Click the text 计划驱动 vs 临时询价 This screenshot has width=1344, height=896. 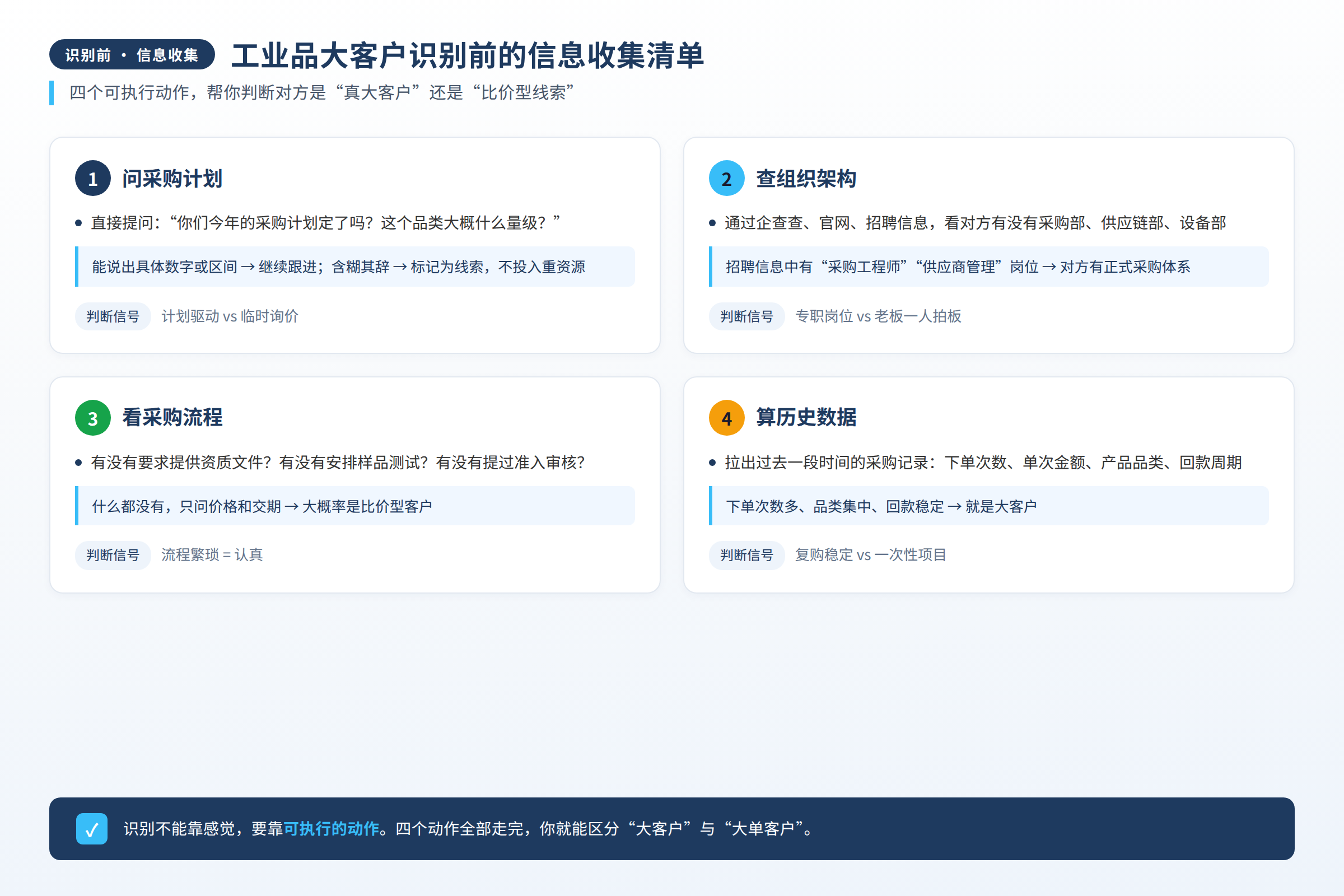(x=230, y=316)
